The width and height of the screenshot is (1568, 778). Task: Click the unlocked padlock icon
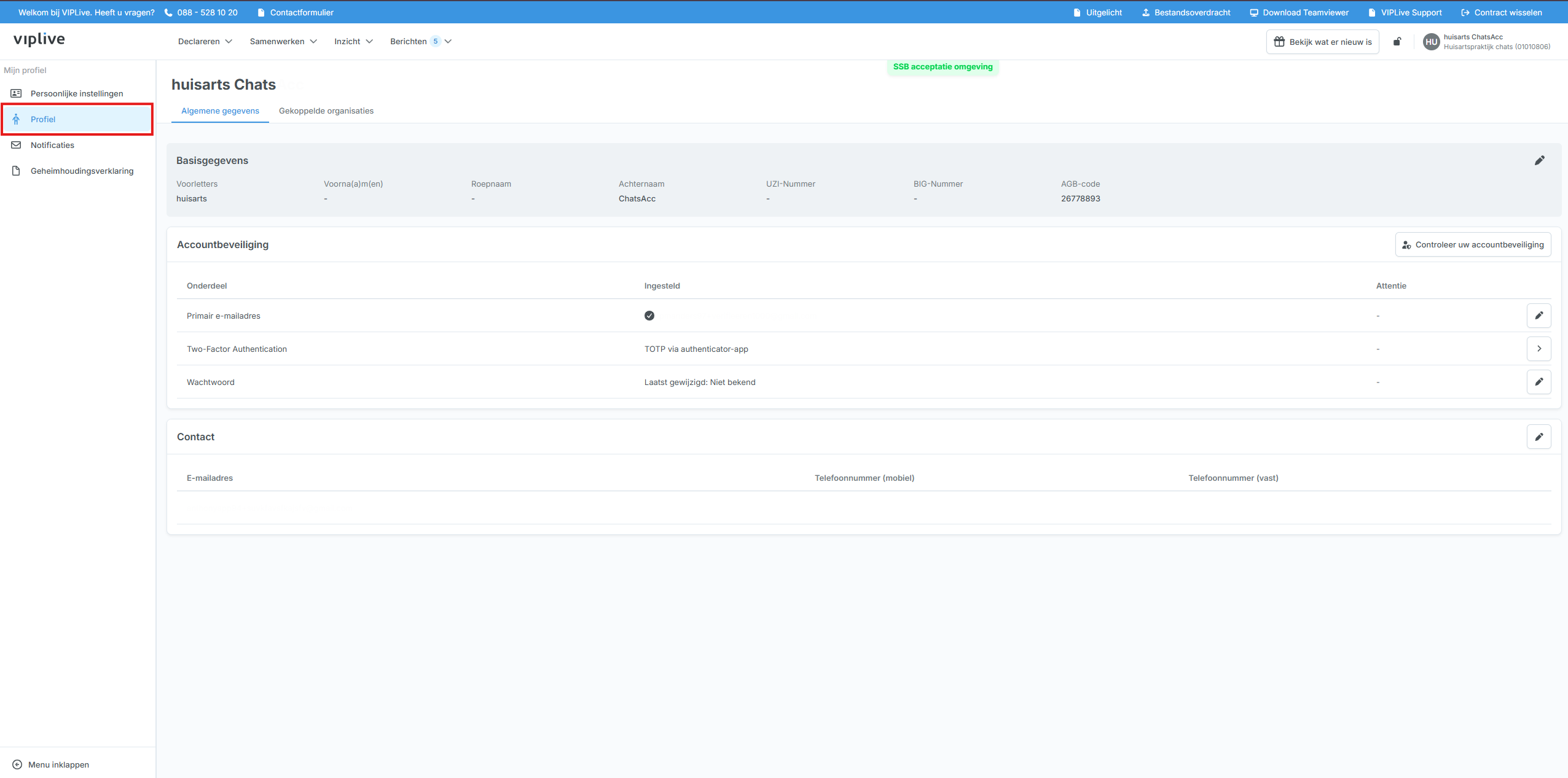pos(1397,41)
